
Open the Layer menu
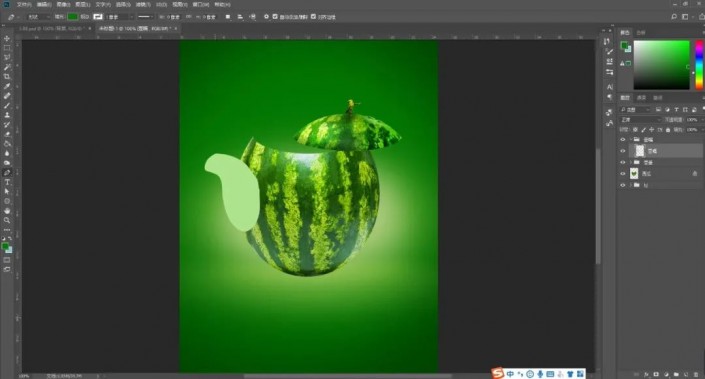[83, 4]
